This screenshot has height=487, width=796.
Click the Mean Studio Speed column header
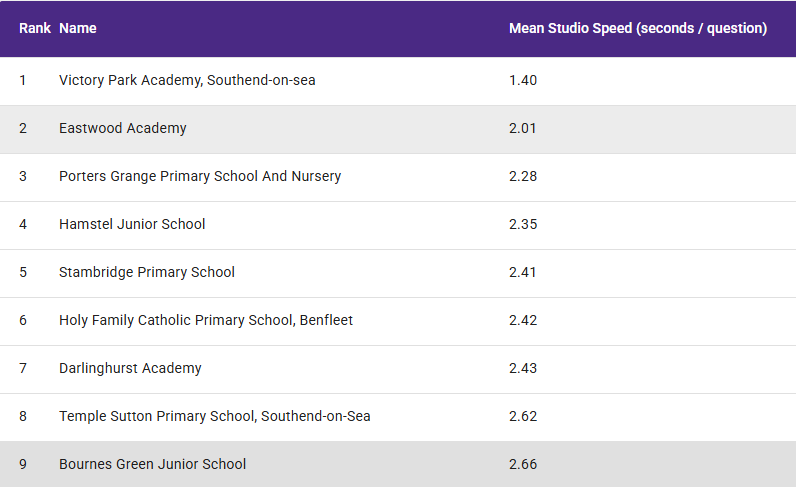tap(638, 28)
